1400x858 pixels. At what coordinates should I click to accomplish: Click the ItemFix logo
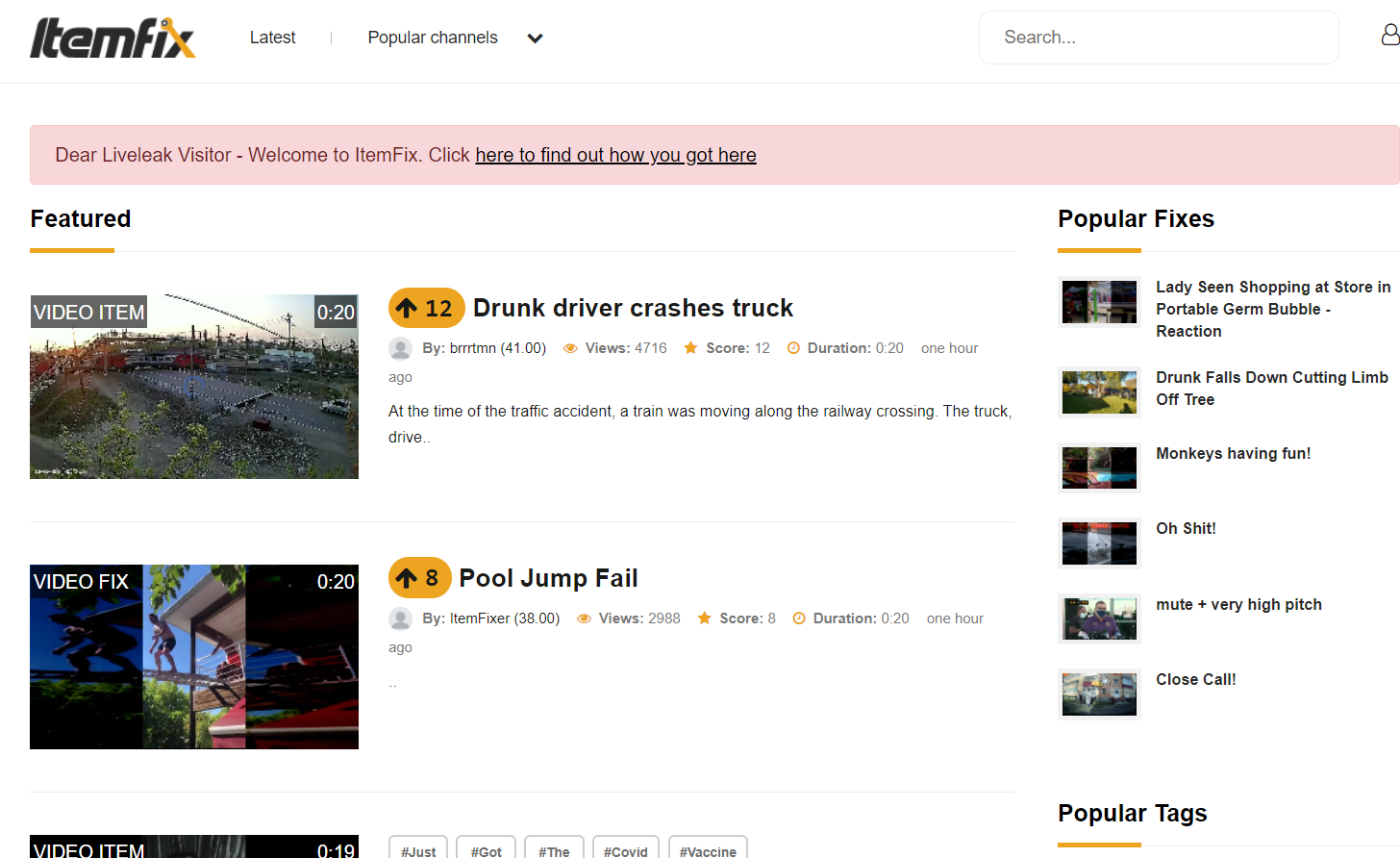point(112,38)
